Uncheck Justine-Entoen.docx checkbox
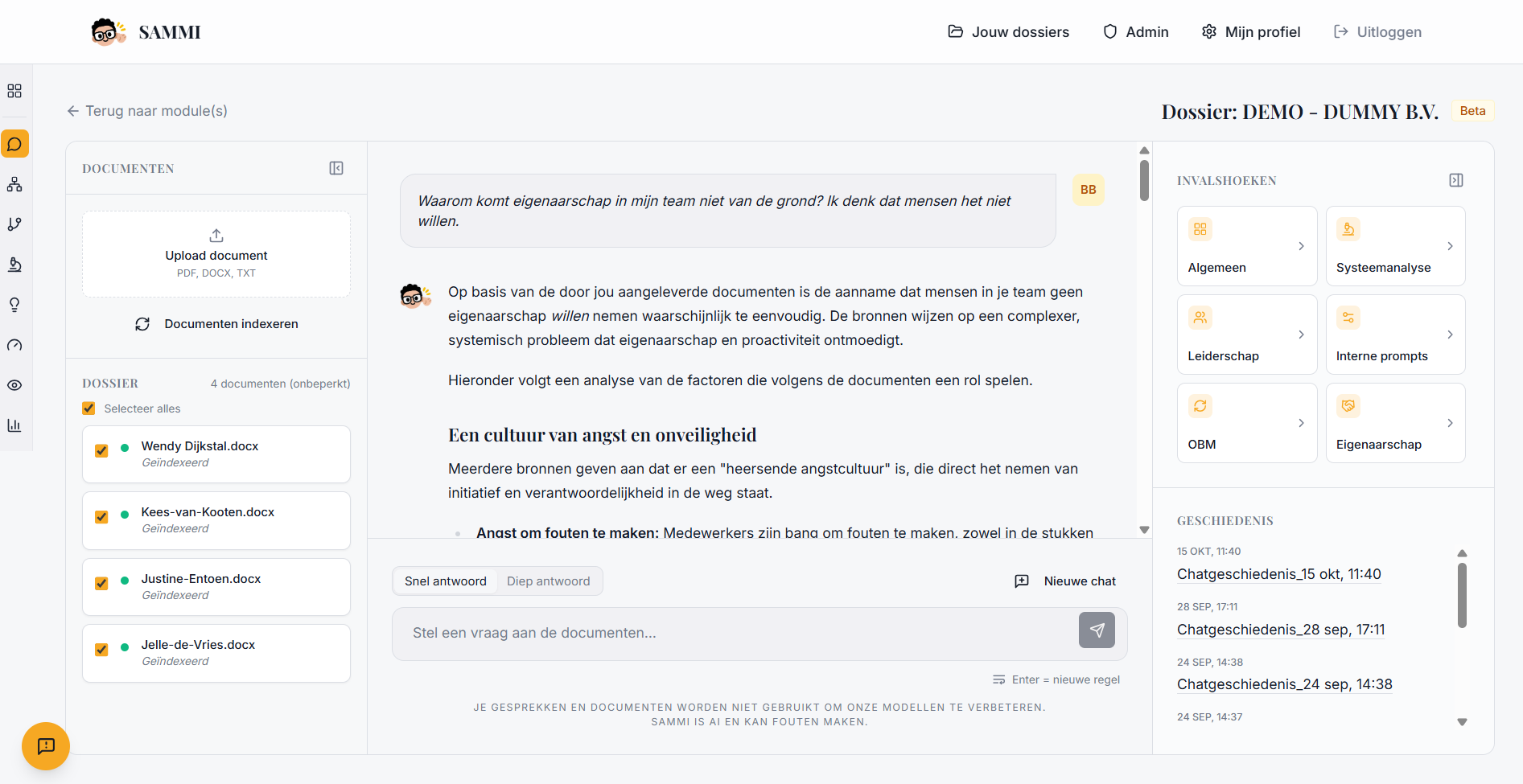 point(101,584)
